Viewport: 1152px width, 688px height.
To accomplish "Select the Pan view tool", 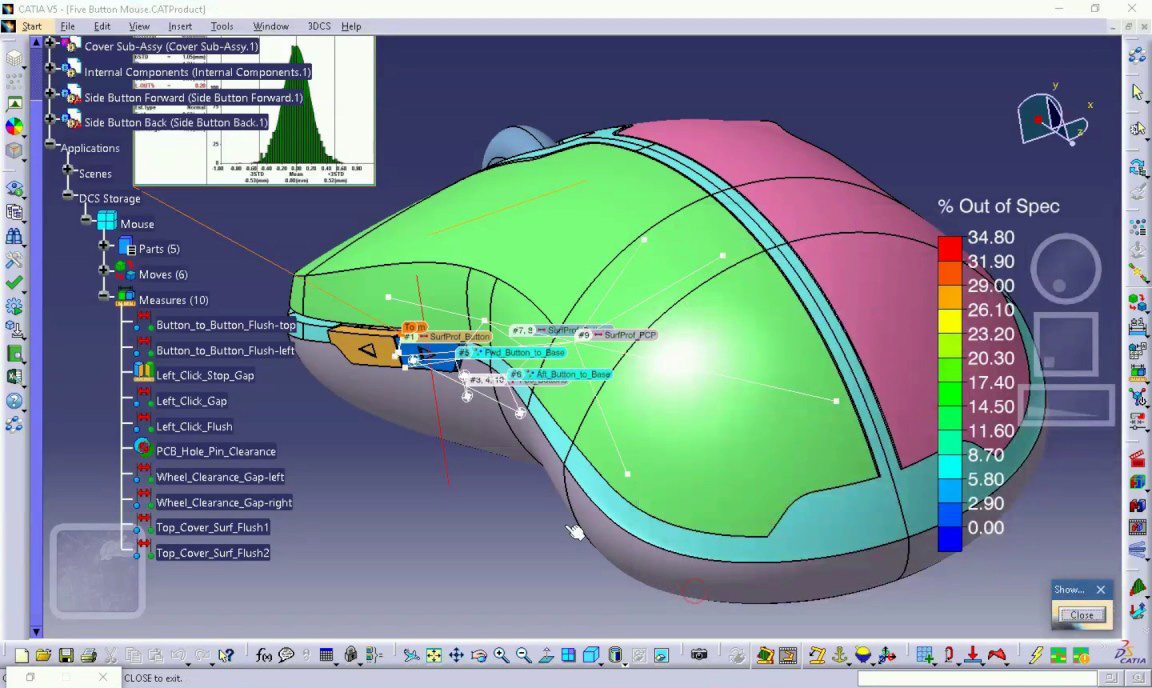I will (456, 656).
